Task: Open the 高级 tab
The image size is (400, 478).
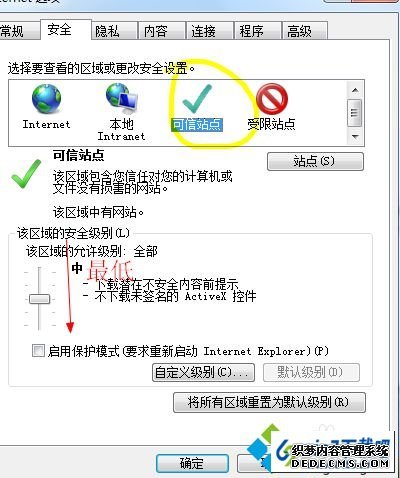Action: click(x=305, y=31)
